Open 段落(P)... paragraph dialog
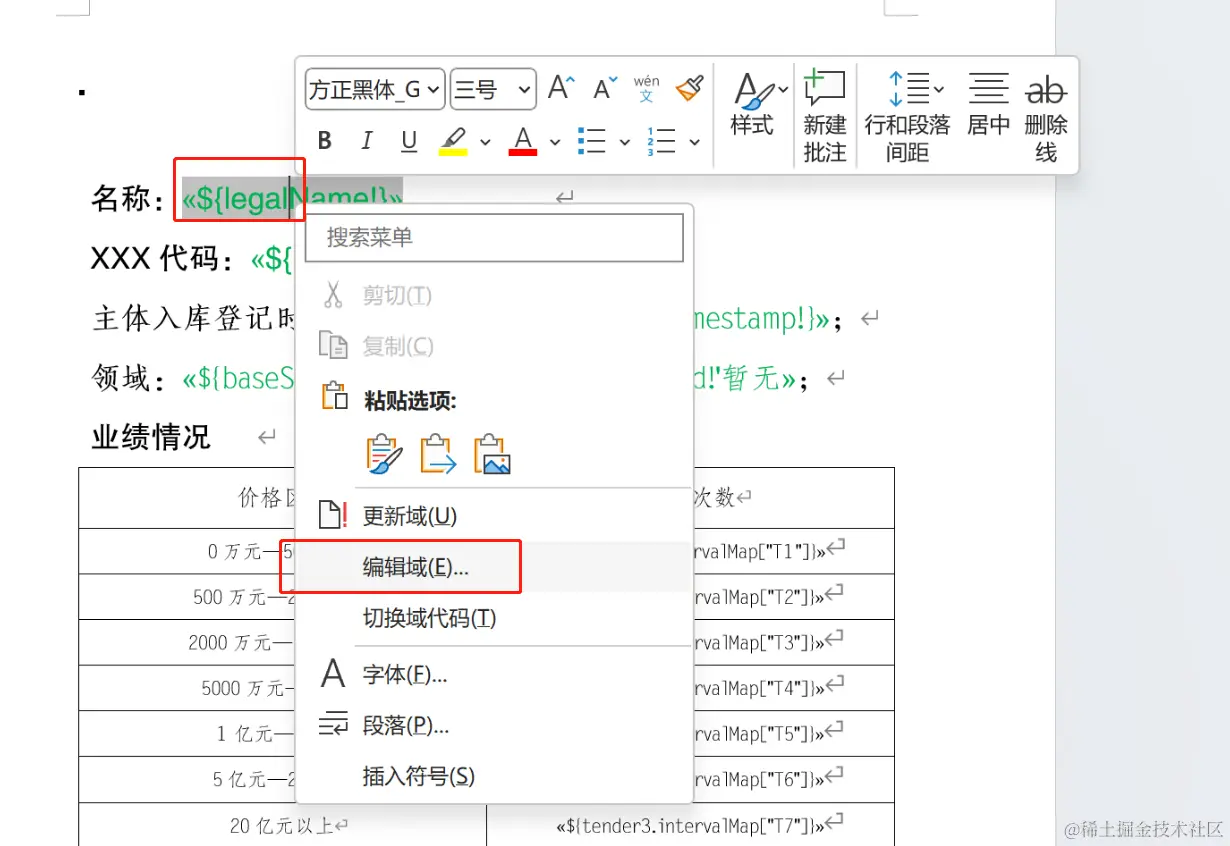 coord(493,726)
